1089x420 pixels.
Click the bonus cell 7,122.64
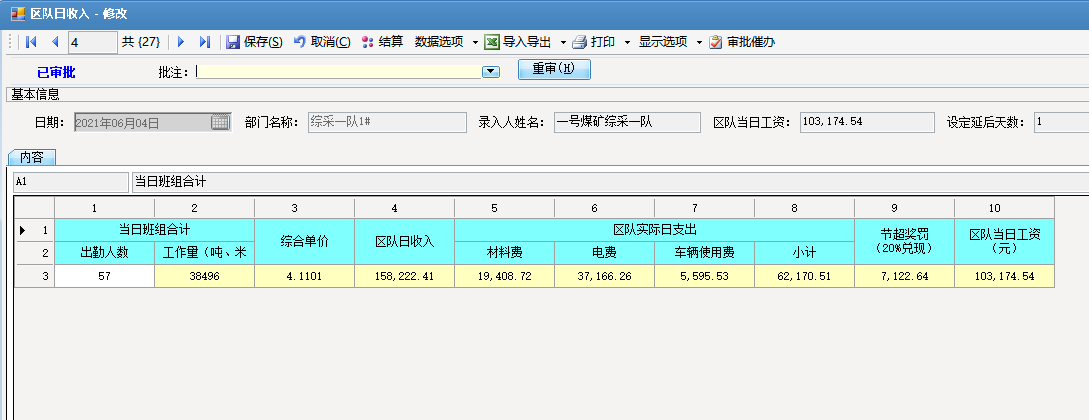point(904,276)
